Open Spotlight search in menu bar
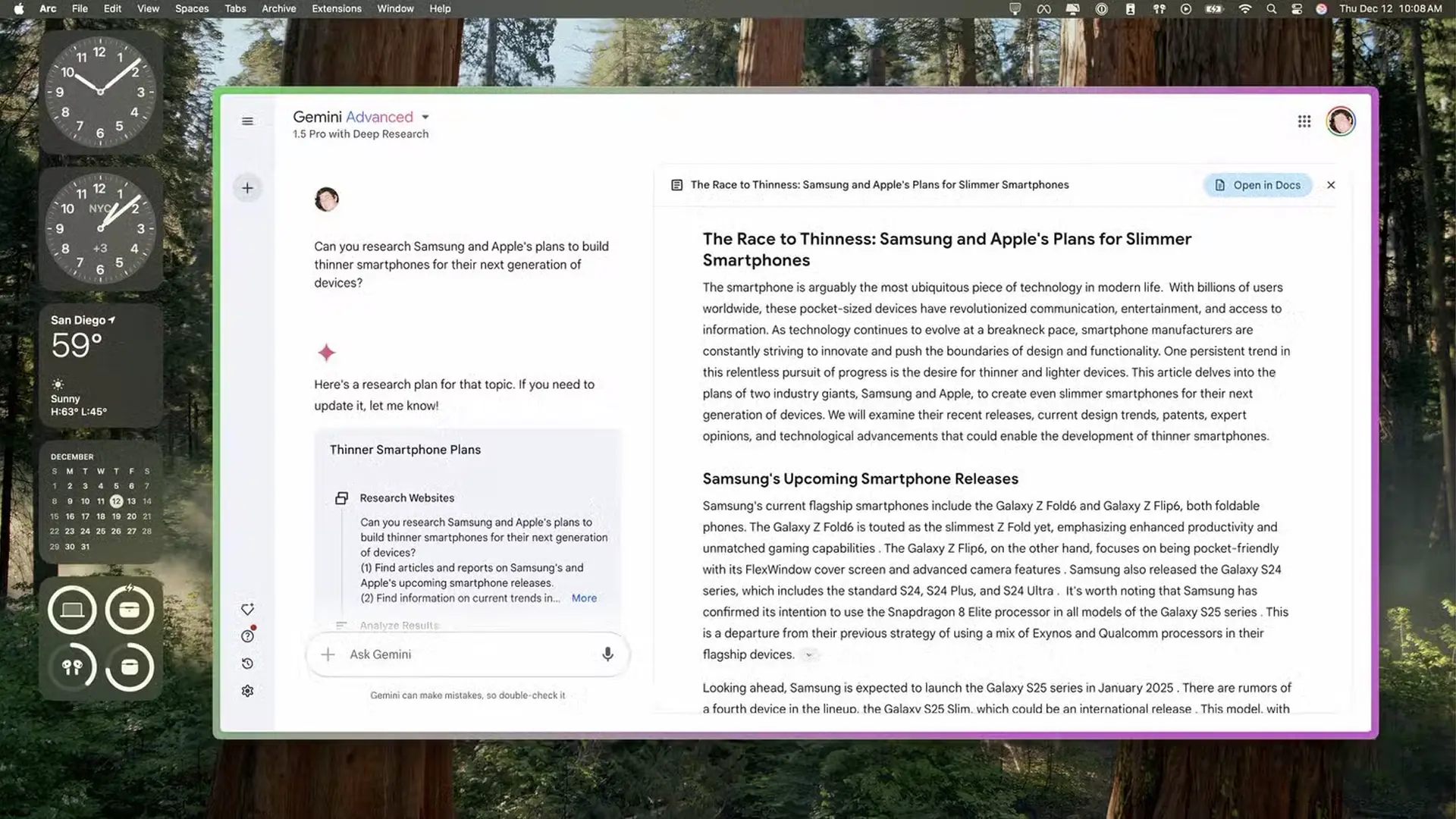The height and width of the screenshot is (819, 1456). [1272, 9]
